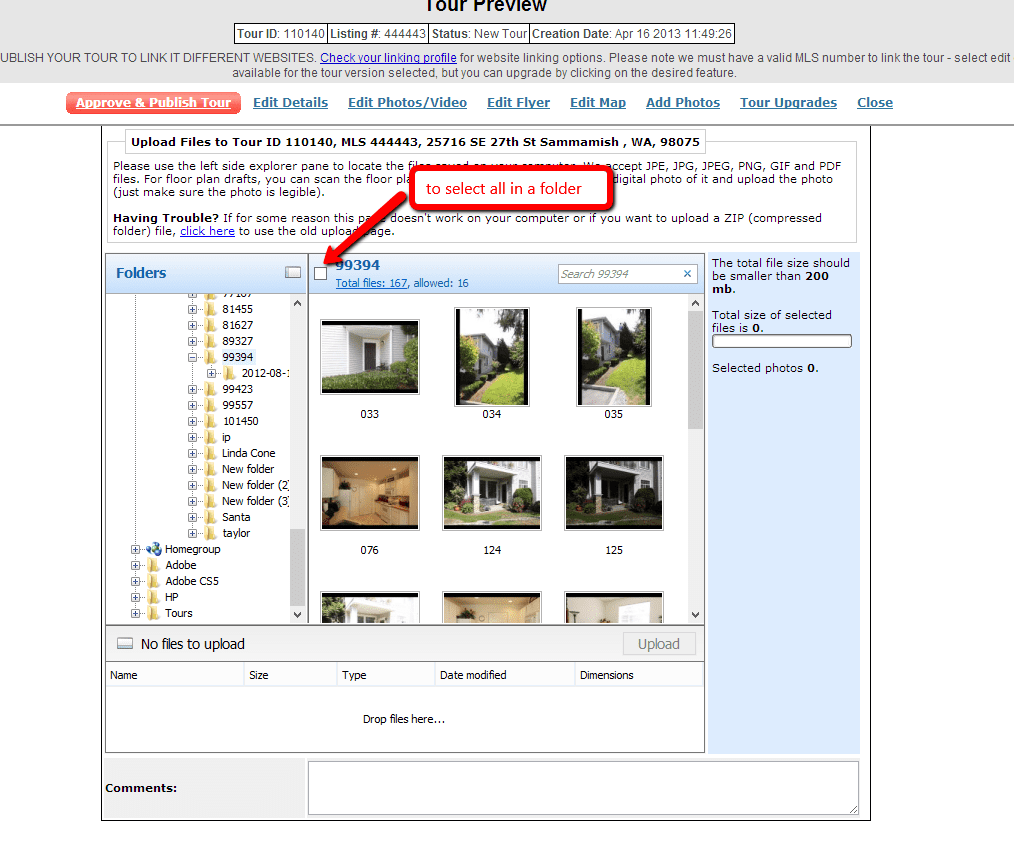
Task: Expand the 99423 folder node
Action: pos(192,389)
